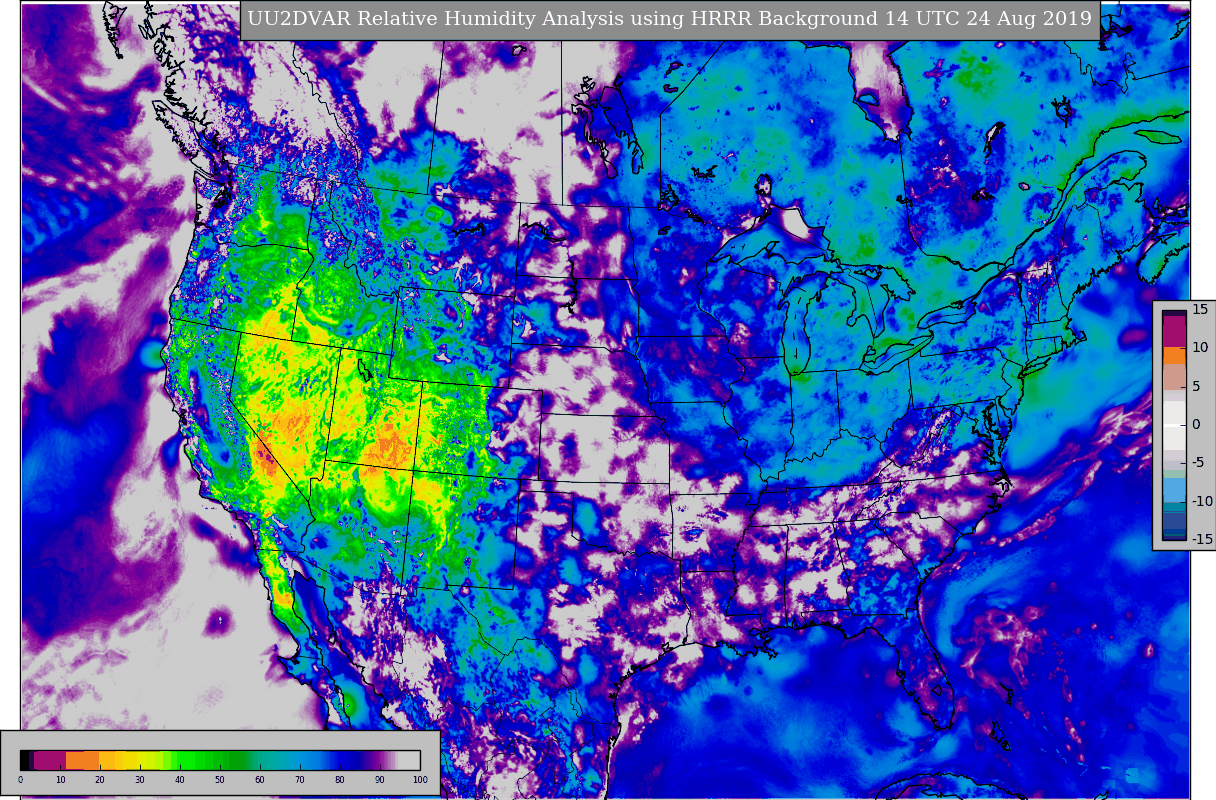The width and height of the screenshot is (1216, 800).
Task: Click the '70' label on humidity colorbar
Action: pos(299,780)
